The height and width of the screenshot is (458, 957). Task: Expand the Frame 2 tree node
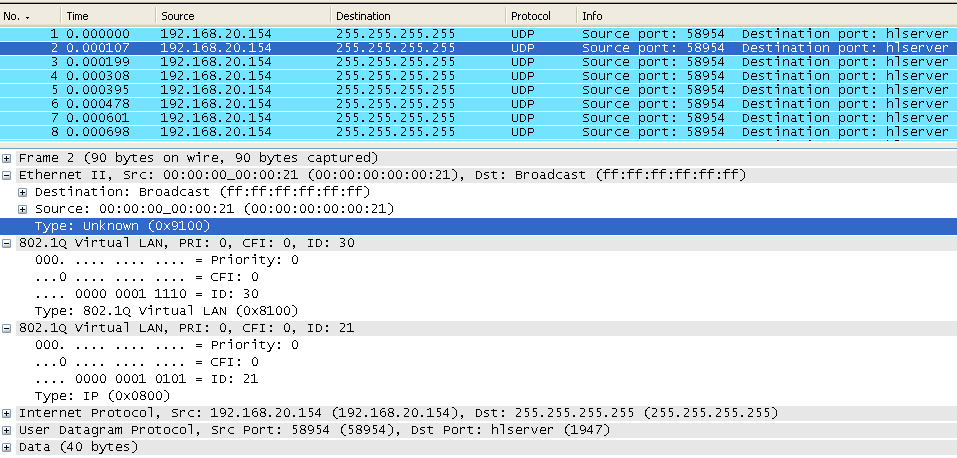(7, 158)
